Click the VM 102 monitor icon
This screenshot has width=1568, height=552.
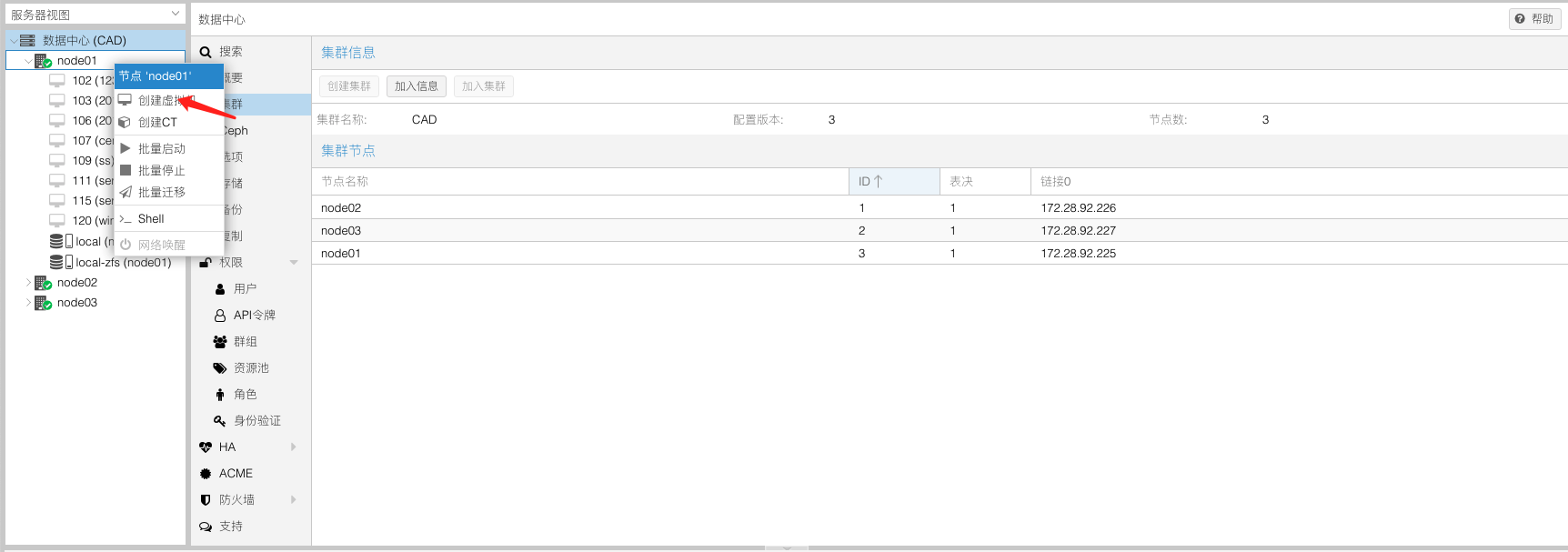pyautogui.click(x=57, y=80)
